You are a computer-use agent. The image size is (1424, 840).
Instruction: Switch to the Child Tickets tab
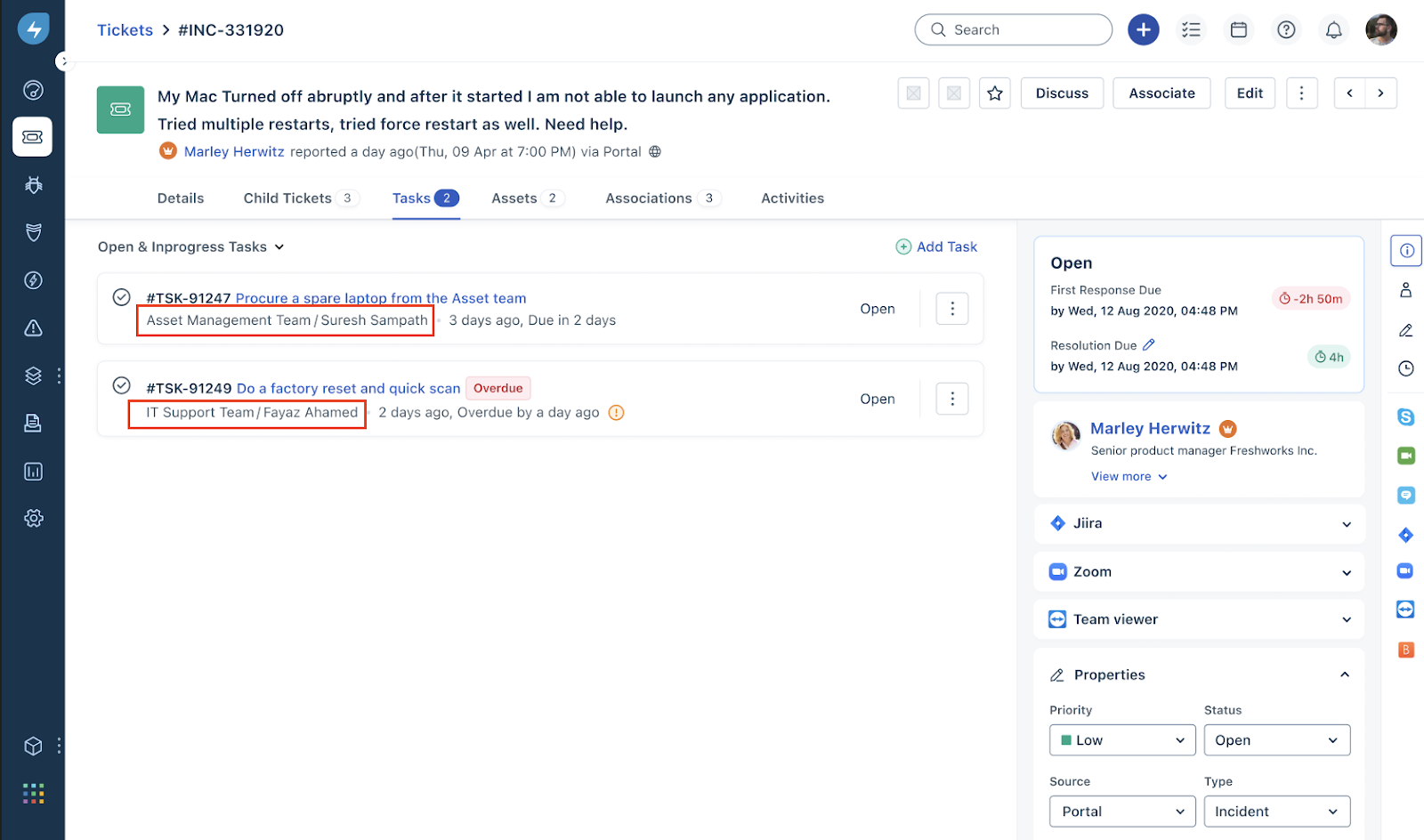pos(301,198)
